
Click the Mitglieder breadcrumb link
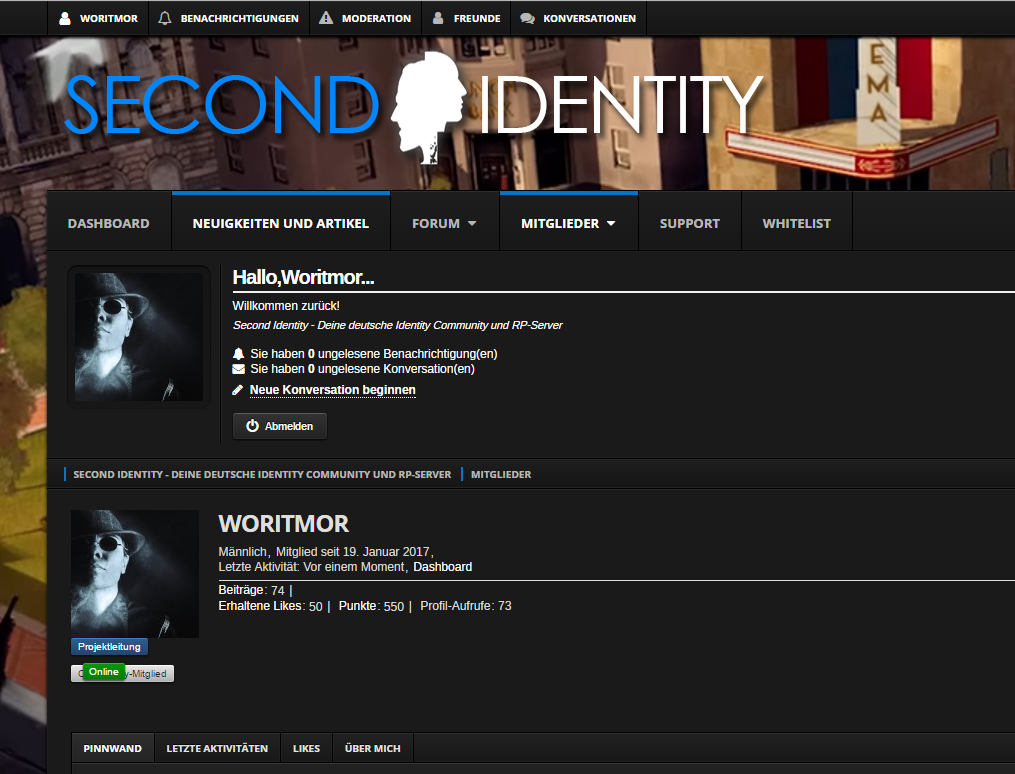501,474
